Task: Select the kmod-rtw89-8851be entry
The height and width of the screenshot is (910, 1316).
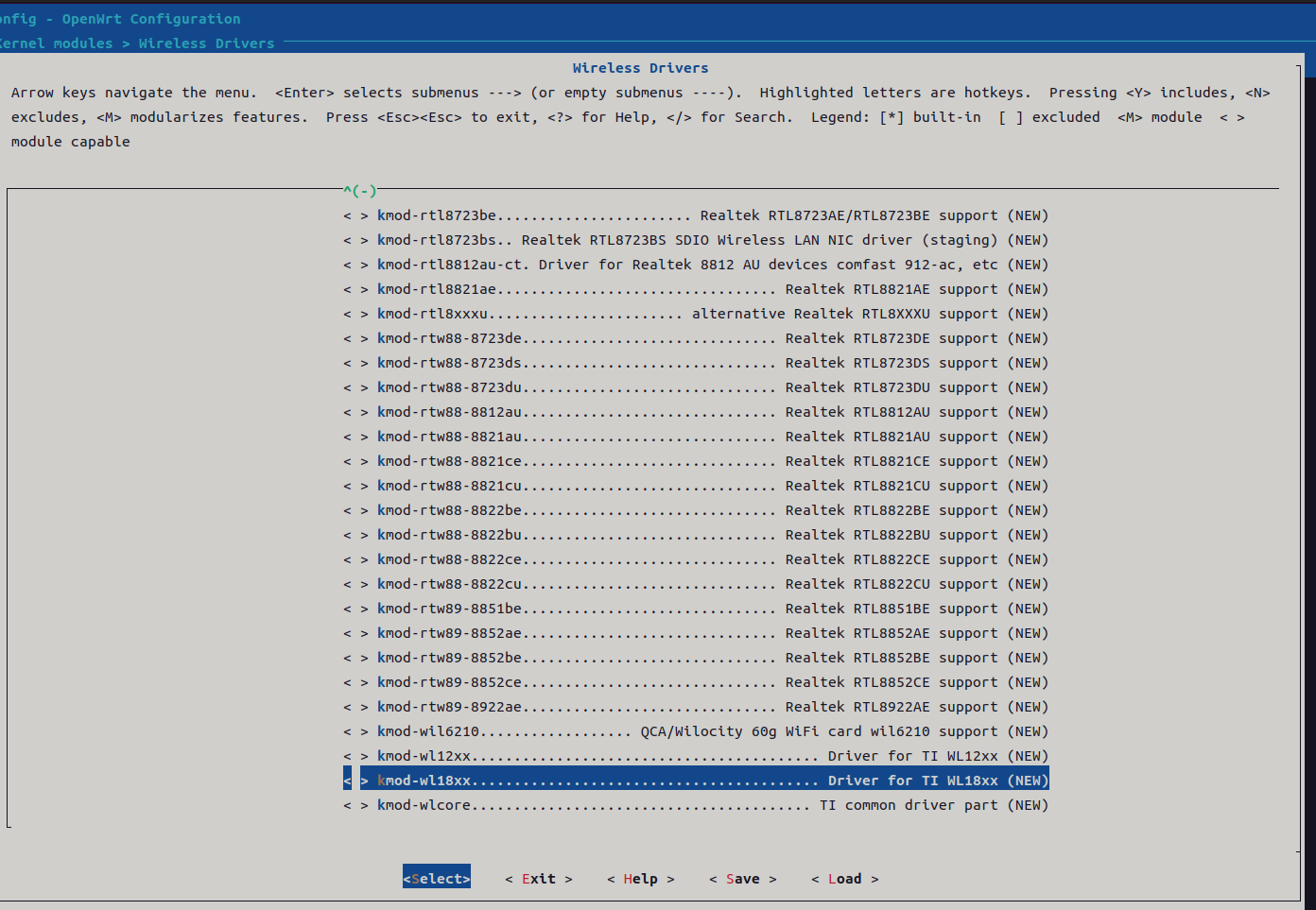Action: 696,609
